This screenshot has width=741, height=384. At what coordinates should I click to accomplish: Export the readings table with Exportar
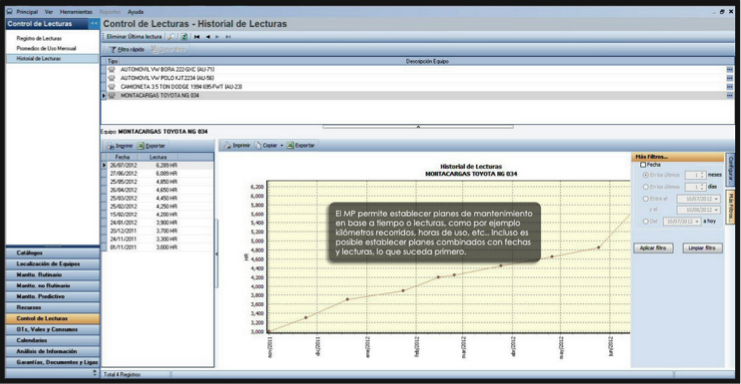click(151, 146)
